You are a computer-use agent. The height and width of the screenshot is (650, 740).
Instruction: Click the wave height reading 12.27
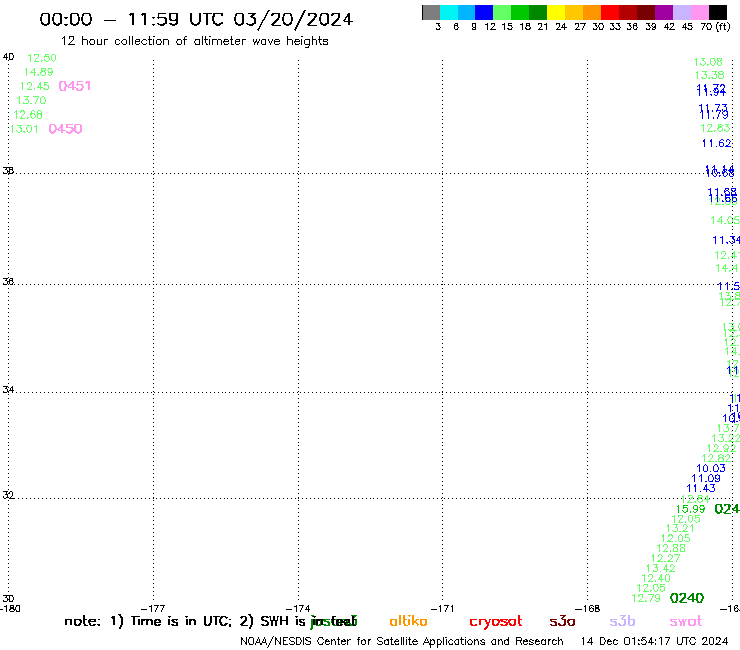[665, 558]
